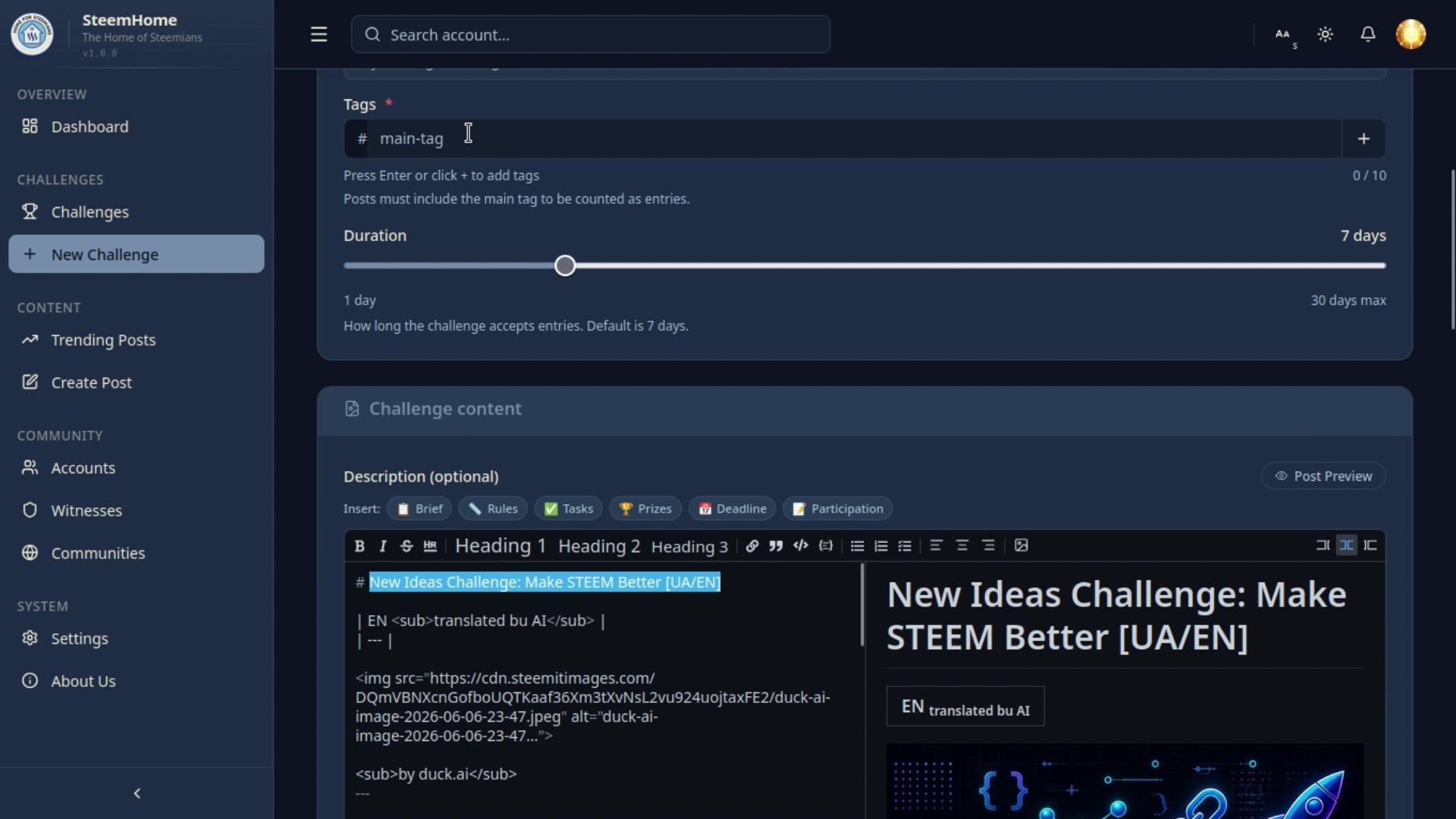The image size is (1456, 819).
Task: Click the SteemHome logo
Action: point(32,34)
